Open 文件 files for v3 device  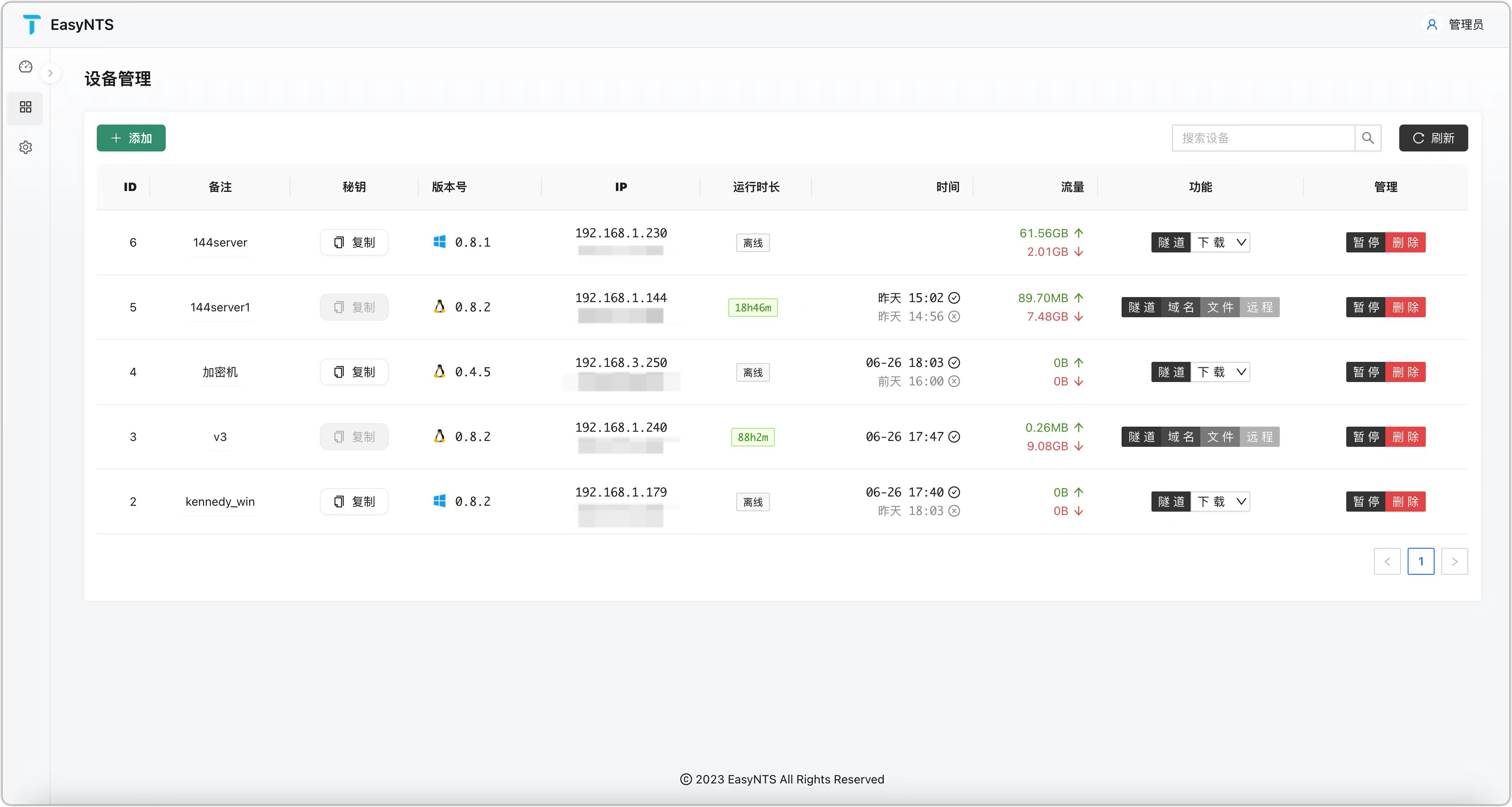tap(1220, 437)
